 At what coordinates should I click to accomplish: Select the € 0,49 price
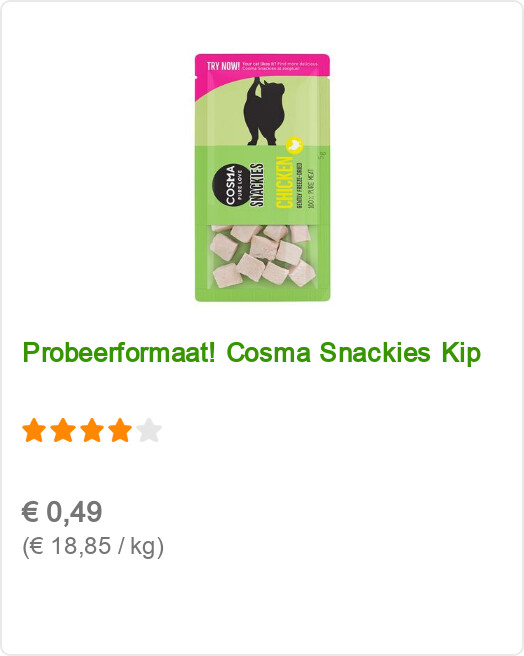[62, 511]
